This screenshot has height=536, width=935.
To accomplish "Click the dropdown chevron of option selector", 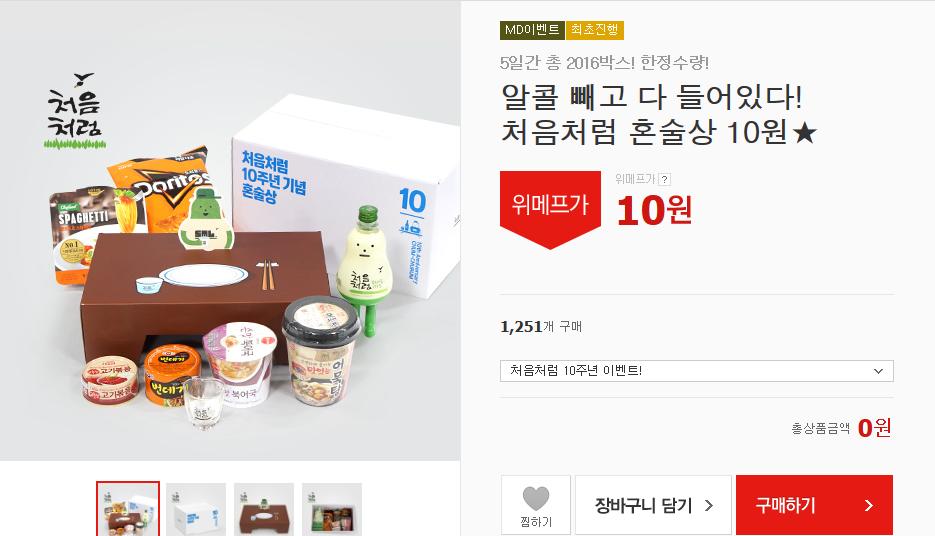I will [x=878, y=371].
